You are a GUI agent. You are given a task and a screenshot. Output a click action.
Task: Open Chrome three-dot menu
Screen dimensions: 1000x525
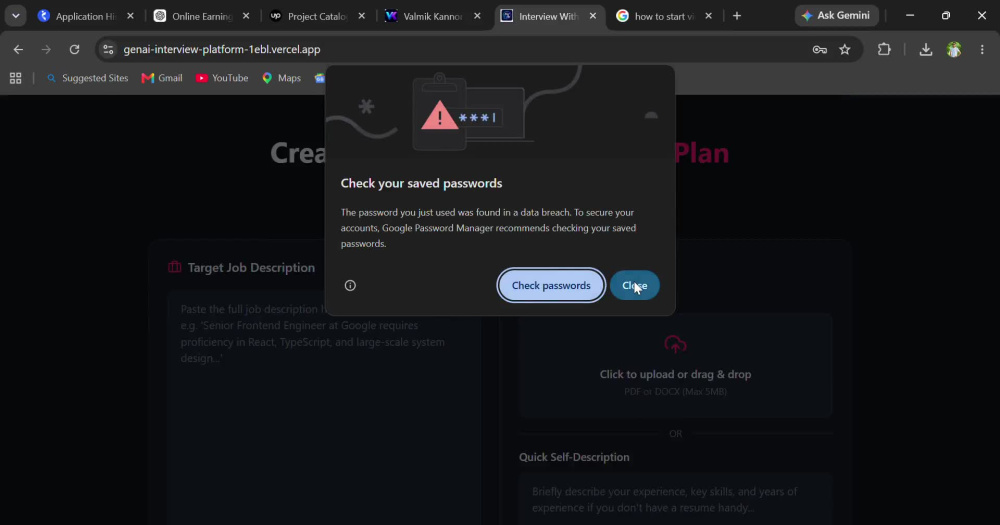[x=982, y=49]
